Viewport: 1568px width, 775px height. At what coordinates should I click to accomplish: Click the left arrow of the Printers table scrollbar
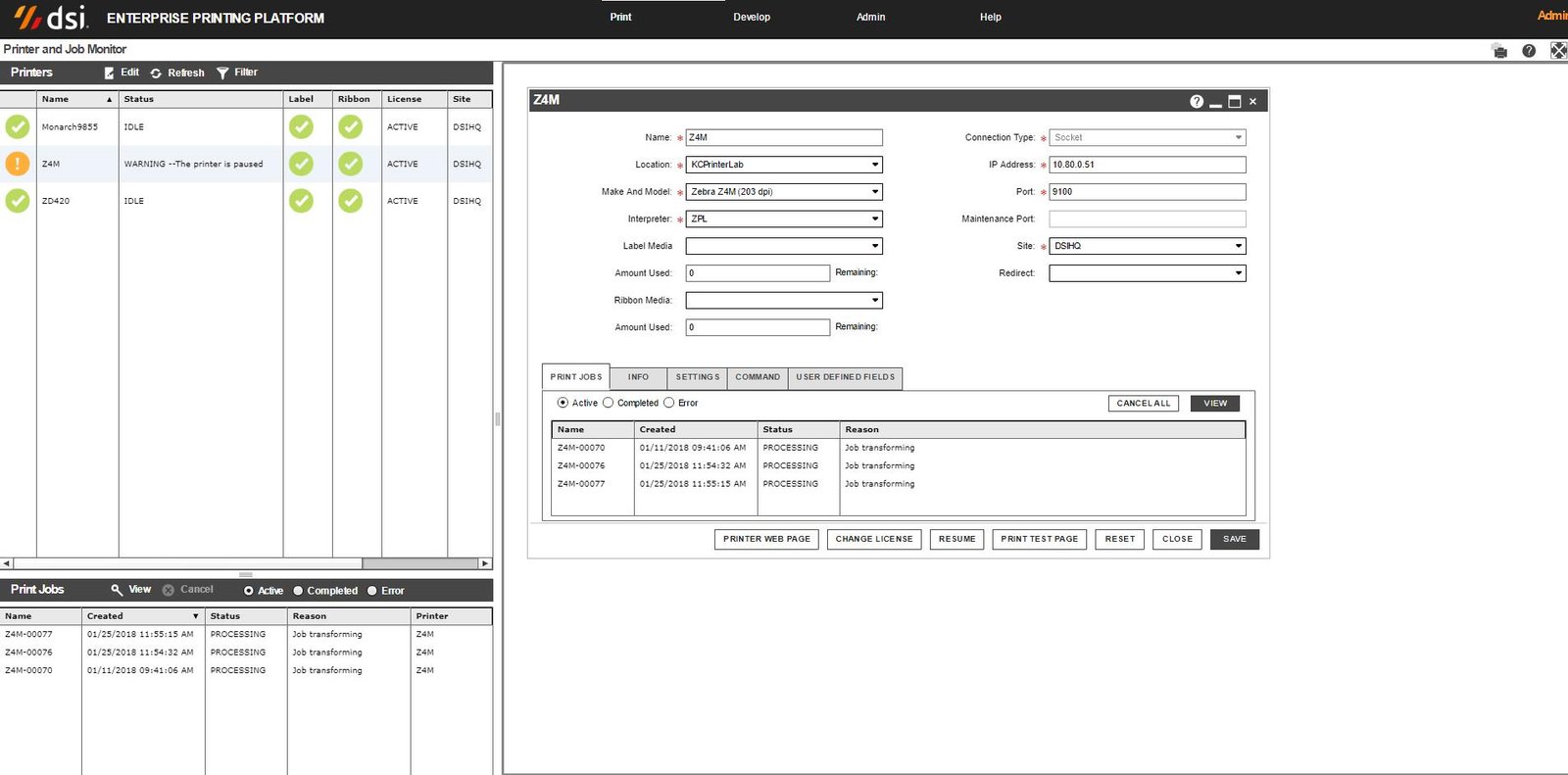(7, 563)
